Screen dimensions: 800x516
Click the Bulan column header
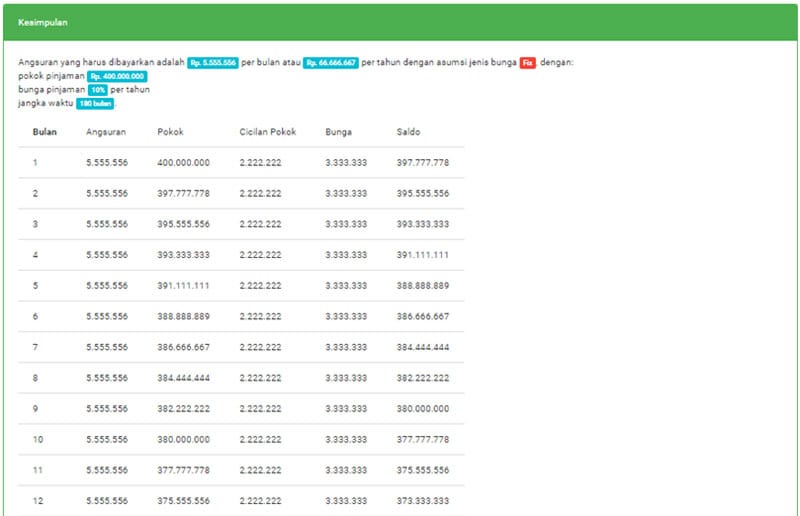tap(44, 131)
